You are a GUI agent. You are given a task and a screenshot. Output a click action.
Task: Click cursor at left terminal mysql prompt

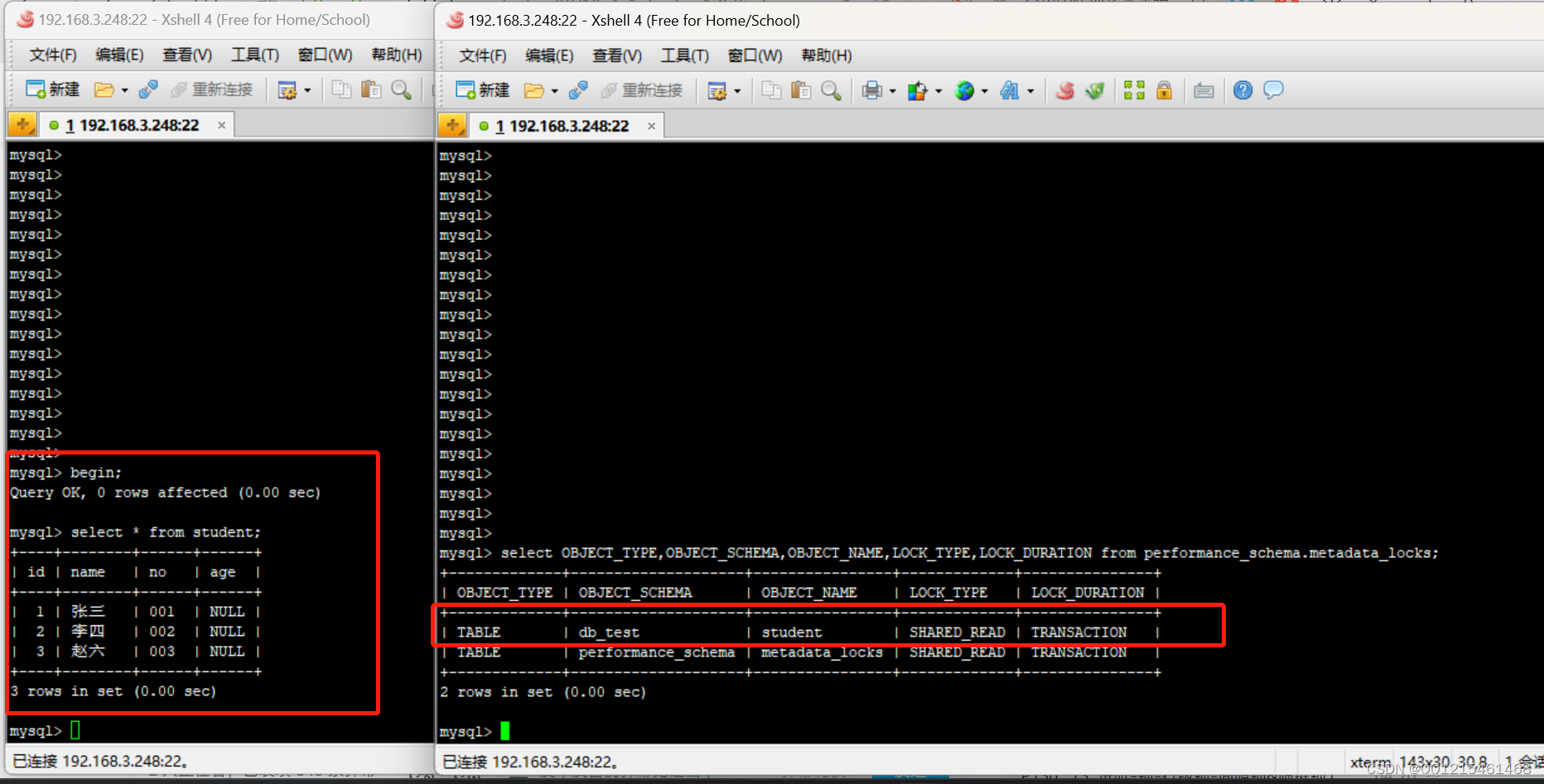75,730
